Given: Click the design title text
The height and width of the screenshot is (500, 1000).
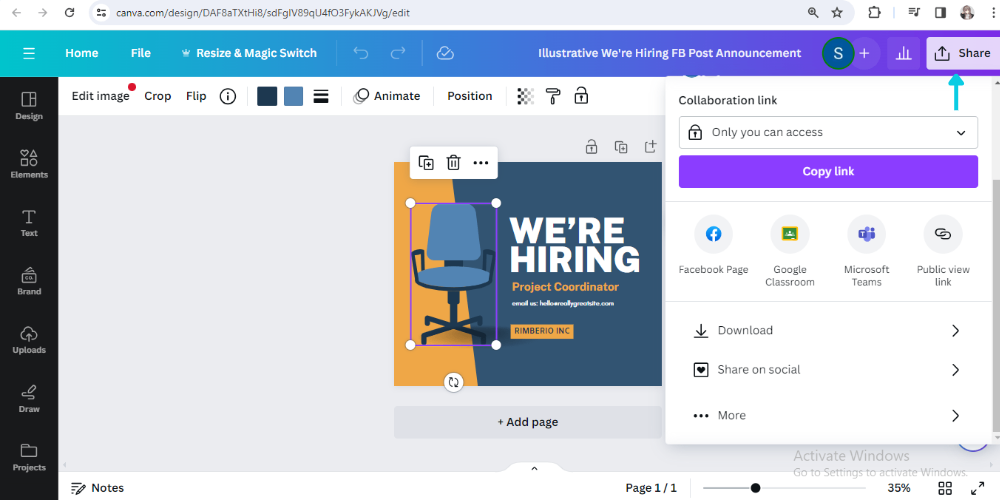Looking at the screenshot, I should click(x=669, y=53).
